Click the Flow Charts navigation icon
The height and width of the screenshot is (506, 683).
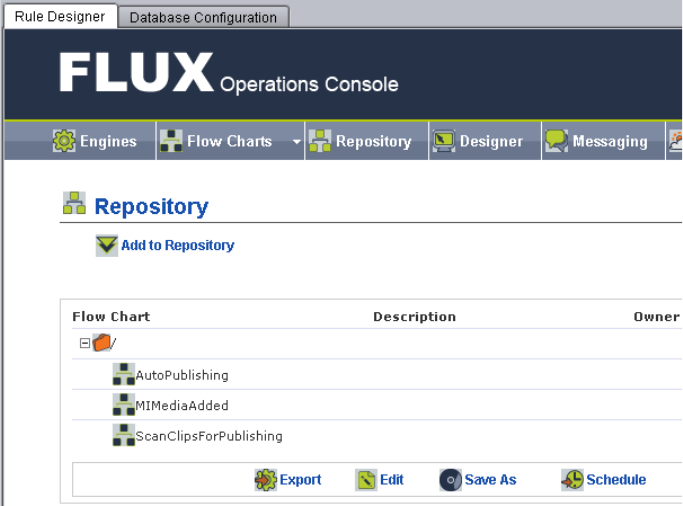pyautogui.click(x=171, y=141)
